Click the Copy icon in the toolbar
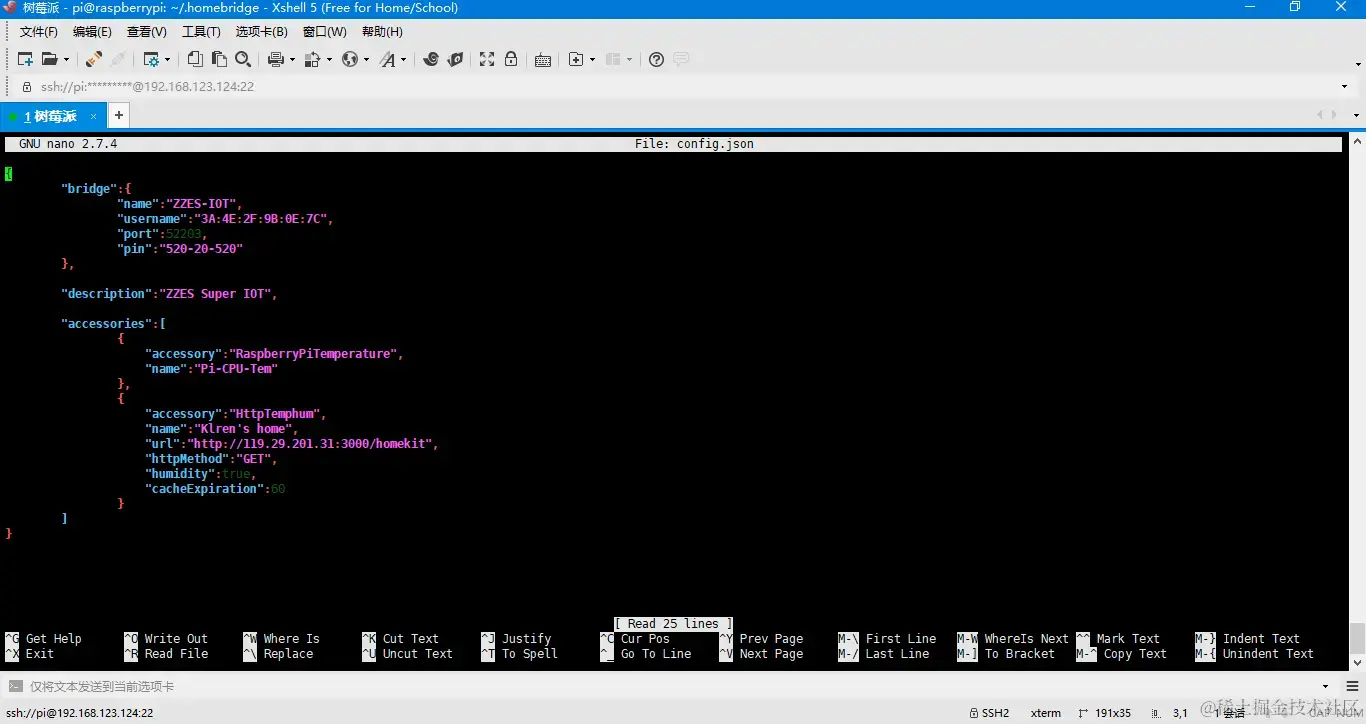Image resolution: width=1366 pixels, height=724 pixels. pos(195,60)
